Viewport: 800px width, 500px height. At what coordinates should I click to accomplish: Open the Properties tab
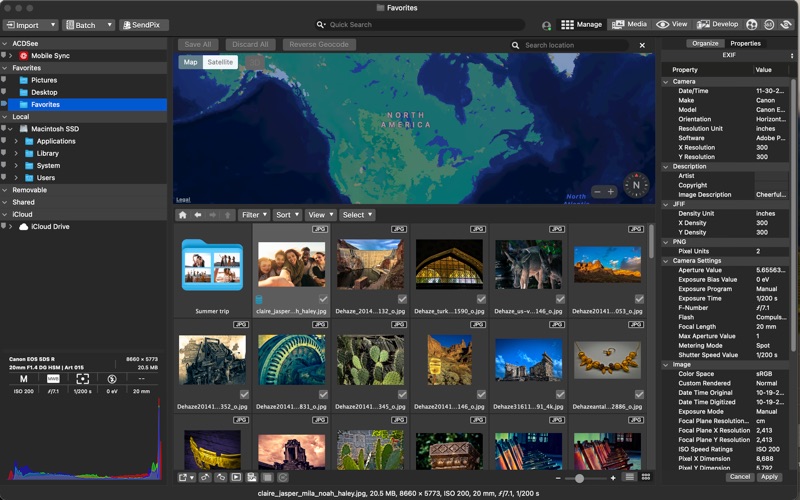[x=745, y=43]
